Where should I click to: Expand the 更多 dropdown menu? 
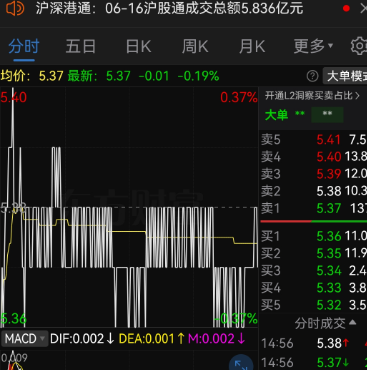[x=313, y=46]
